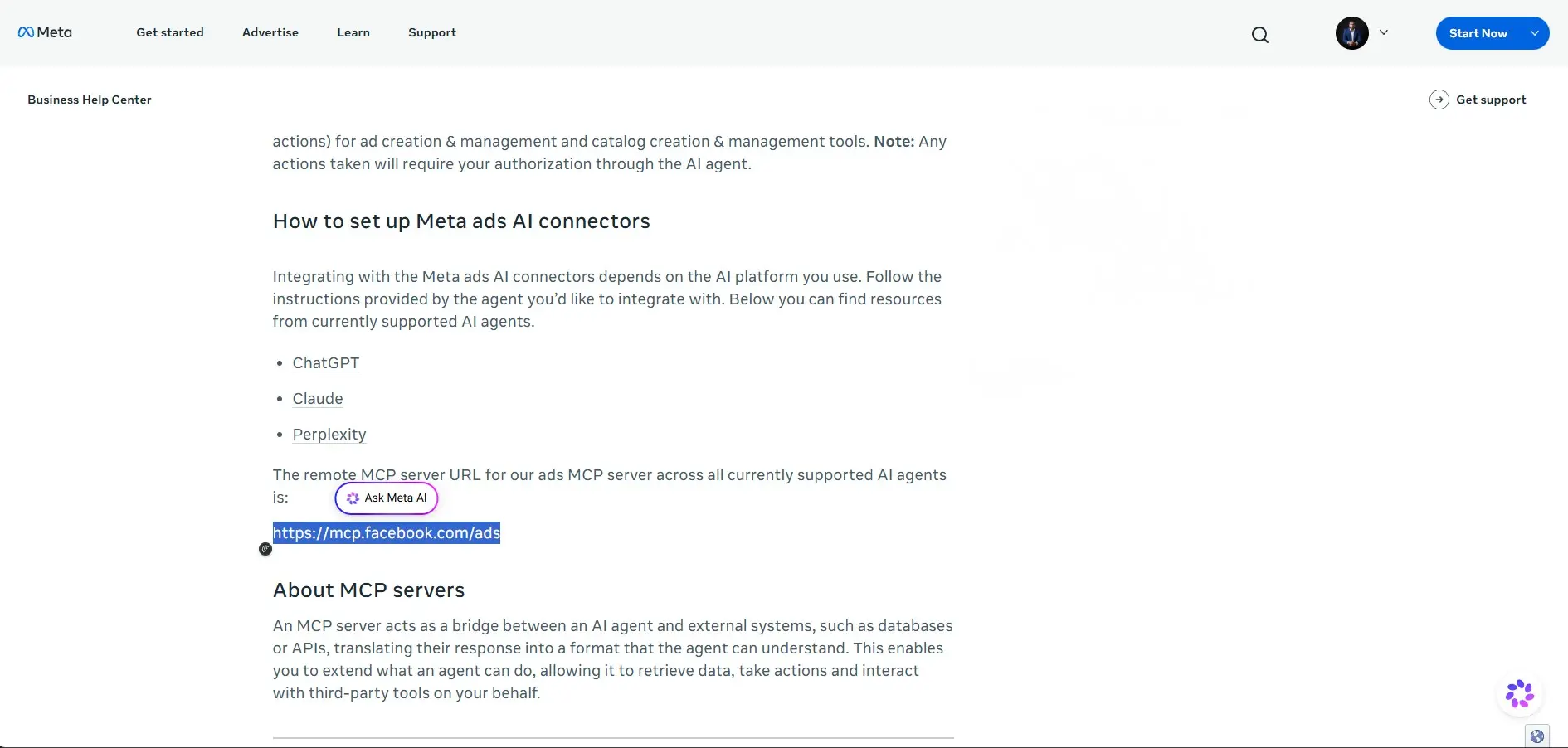Open the Advertise menu
1568x748 pixels.
(270, 32)
